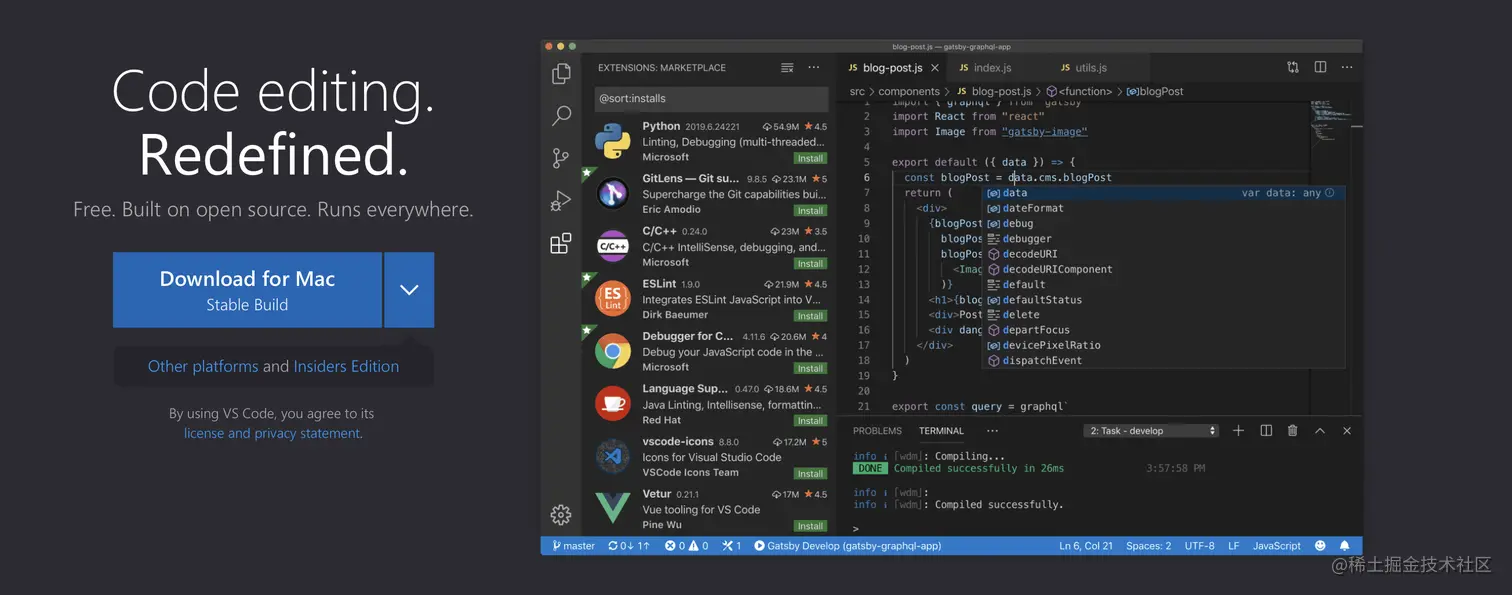Install the C/C++ extension
This screenshot has width=1512, height=595.
[x=810, y=264]
